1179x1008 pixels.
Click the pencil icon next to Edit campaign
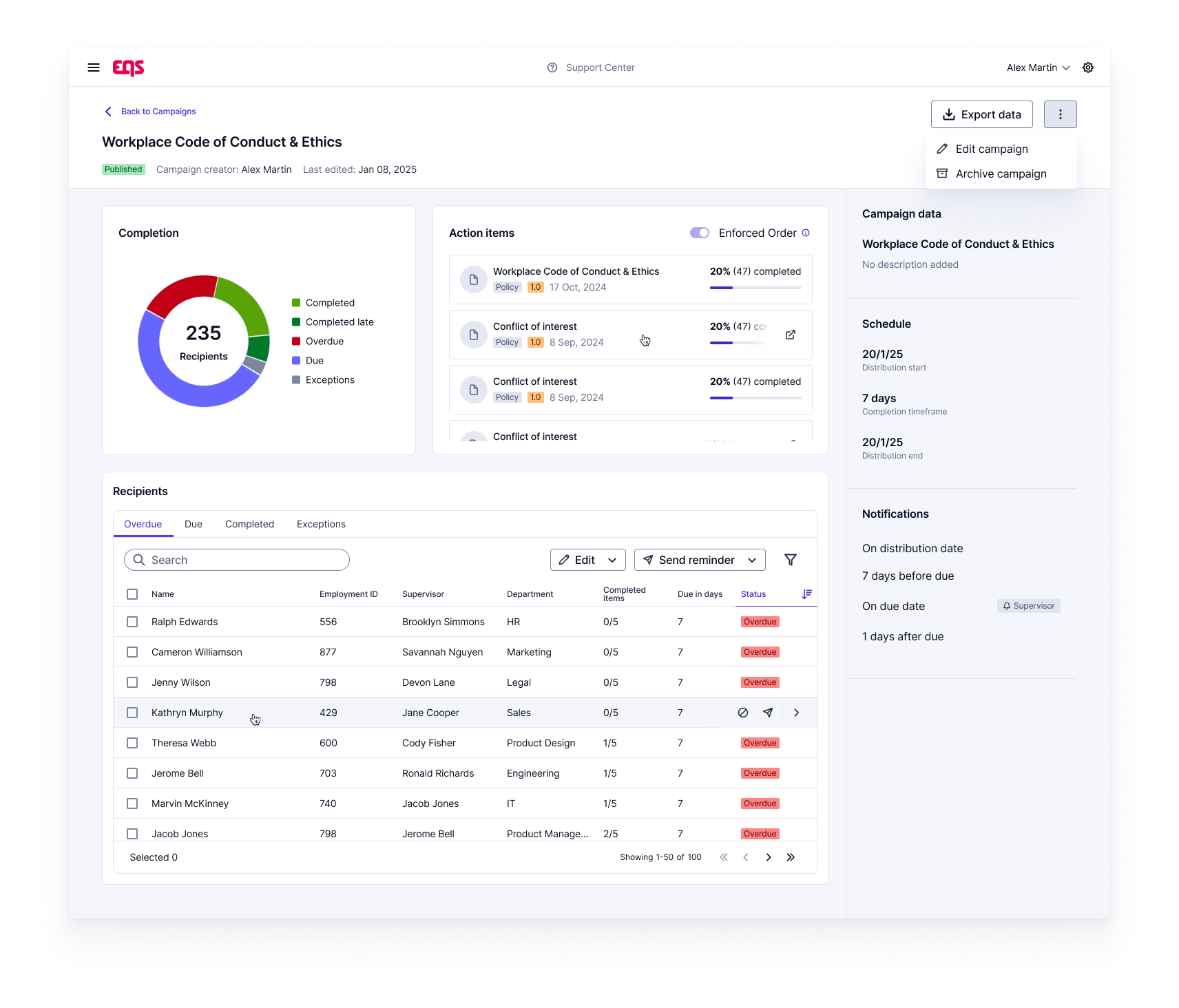pyautogui.click(x=942, y=149)
